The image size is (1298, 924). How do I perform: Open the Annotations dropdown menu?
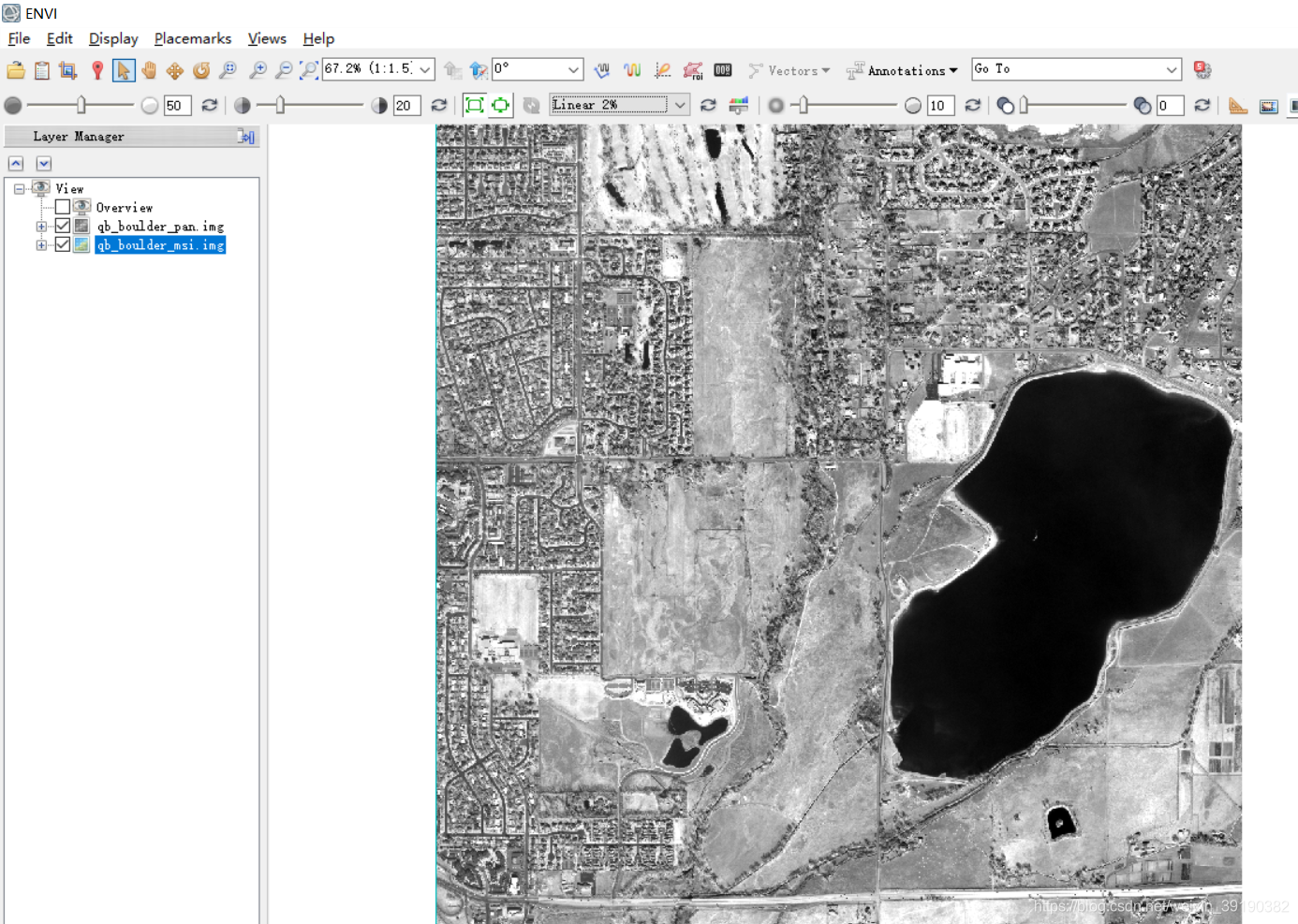(902, 70)
